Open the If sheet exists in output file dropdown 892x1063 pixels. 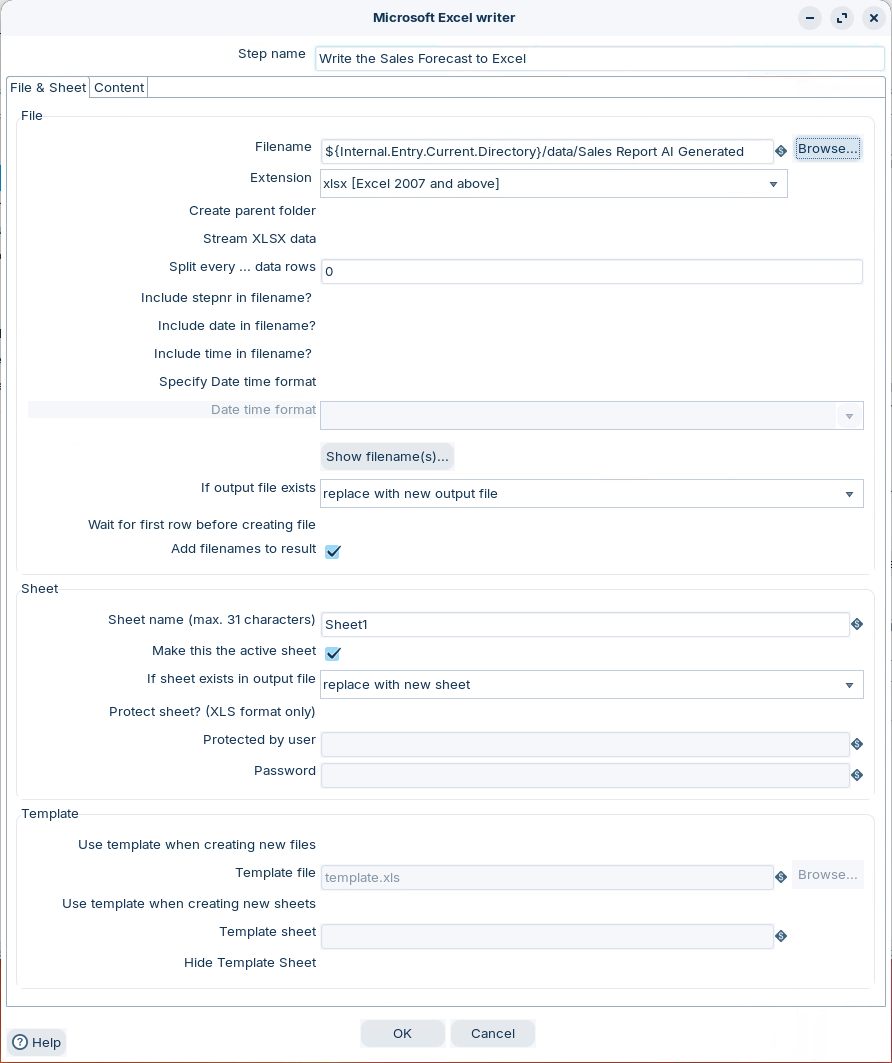point(849,685)
